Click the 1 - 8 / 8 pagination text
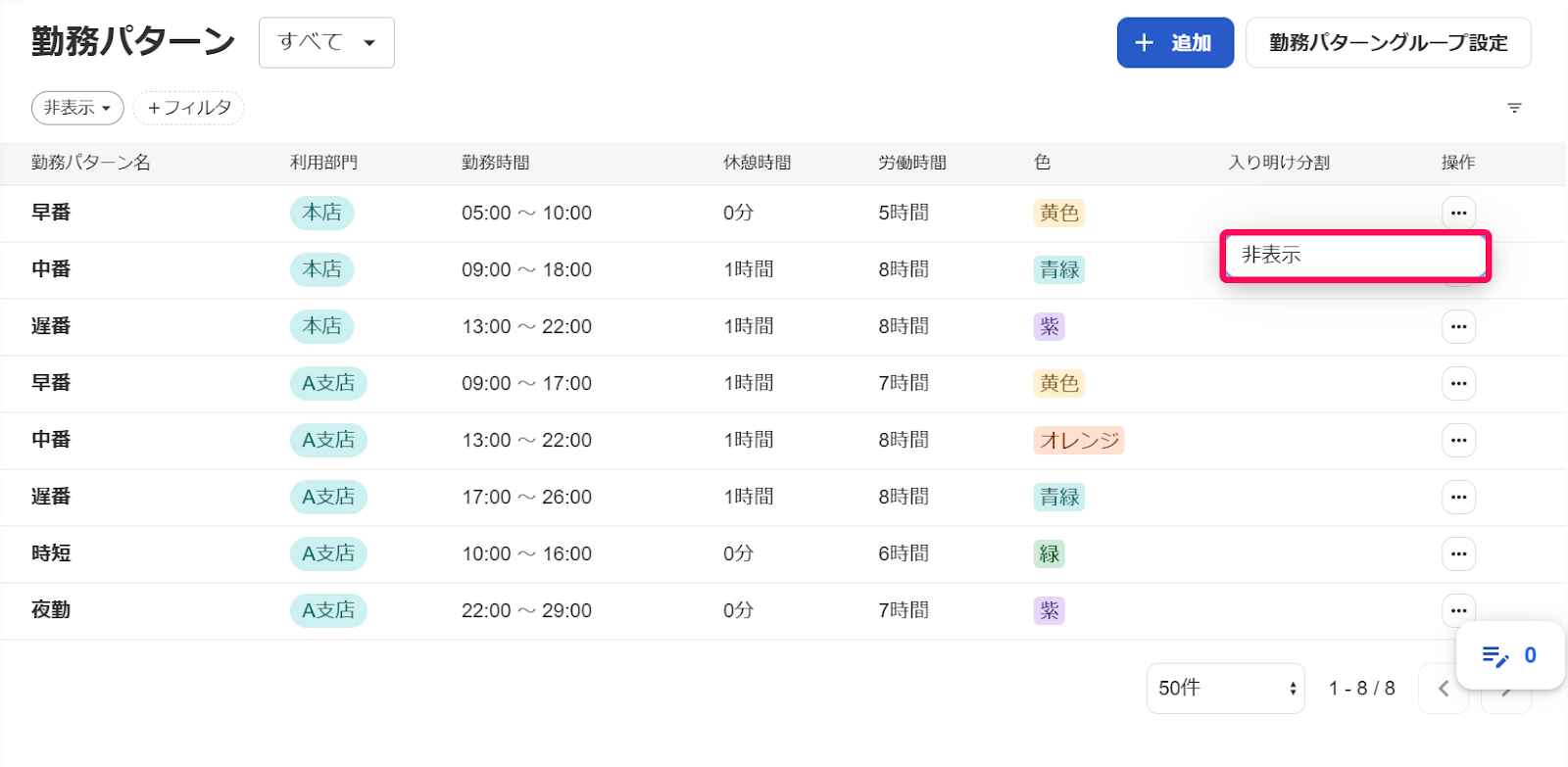 [x=1361, y=689]
